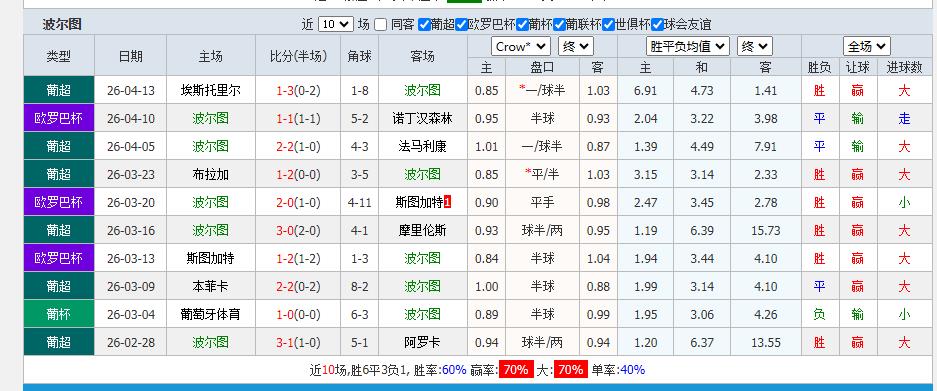This screenshot has width=937, height=391.
Task: Click the 葡超 tag on 26-04-13 row
Action: click(x=59, y=90)
